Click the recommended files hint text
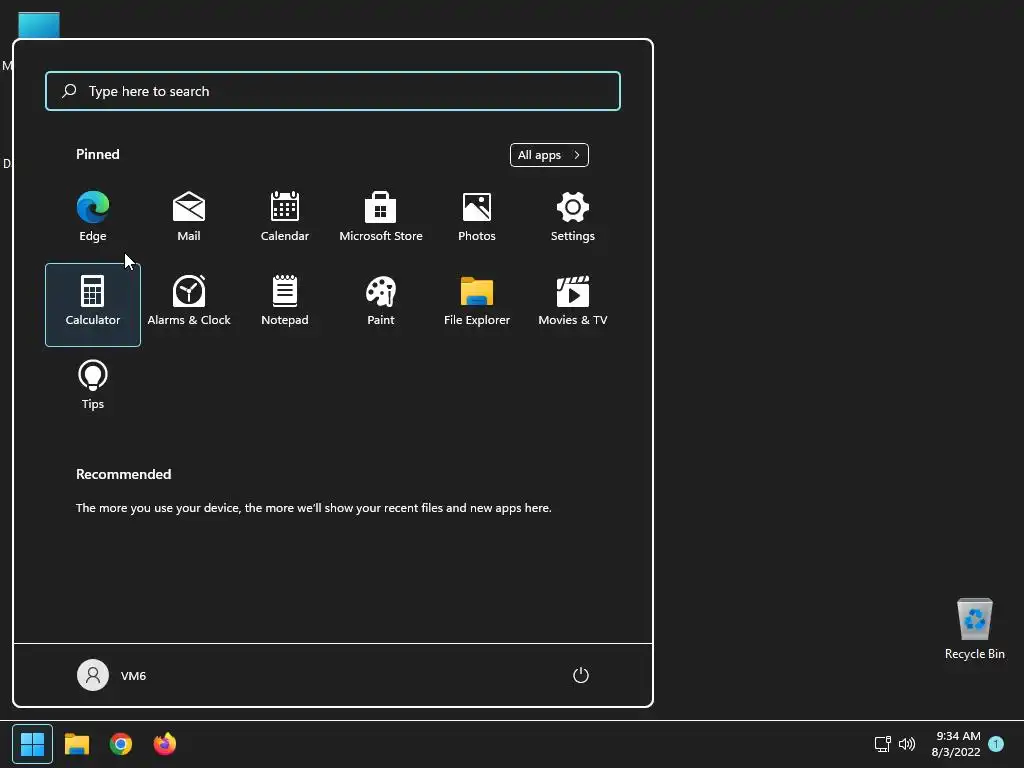The image size is (1024, 768). (x=313, y=507)
